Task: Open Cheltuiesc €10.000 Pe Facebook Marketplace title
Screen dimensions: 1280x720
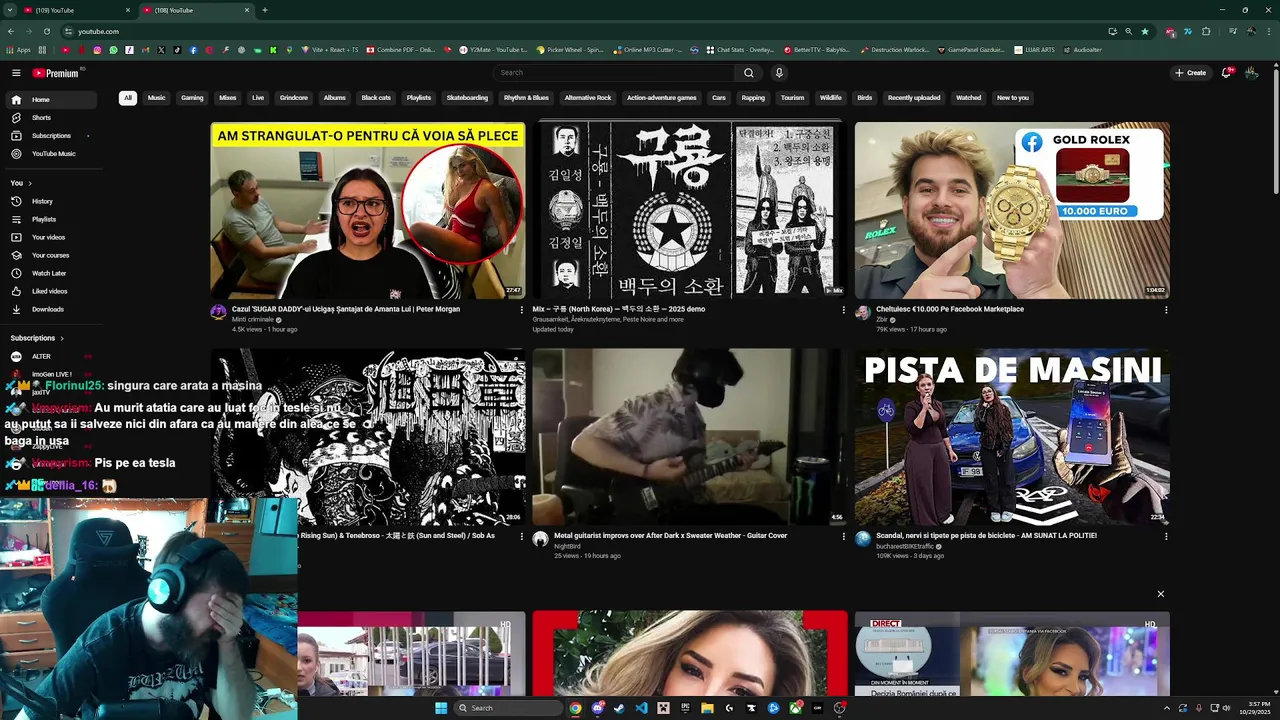Action: (x=950, y=310)
